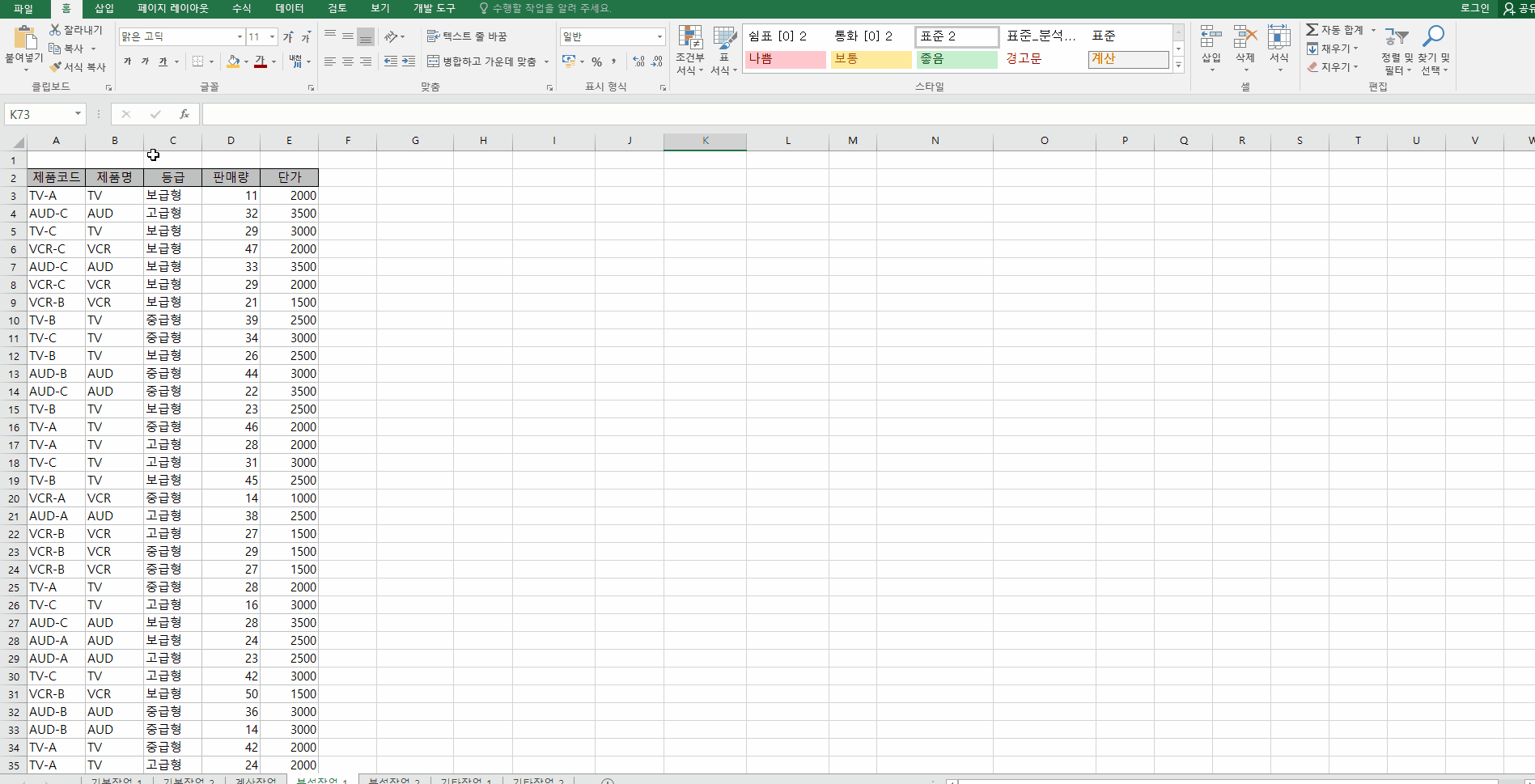Toggle bold 가 formatting
This screenshot has height=784, width=1535.
tap(127, 61)
